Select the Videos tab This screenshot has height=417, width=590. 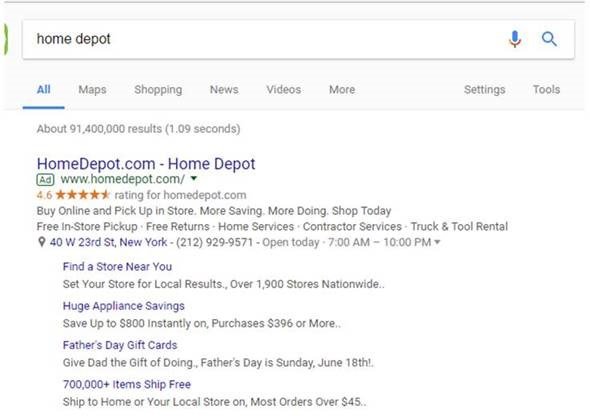point(283,90)
